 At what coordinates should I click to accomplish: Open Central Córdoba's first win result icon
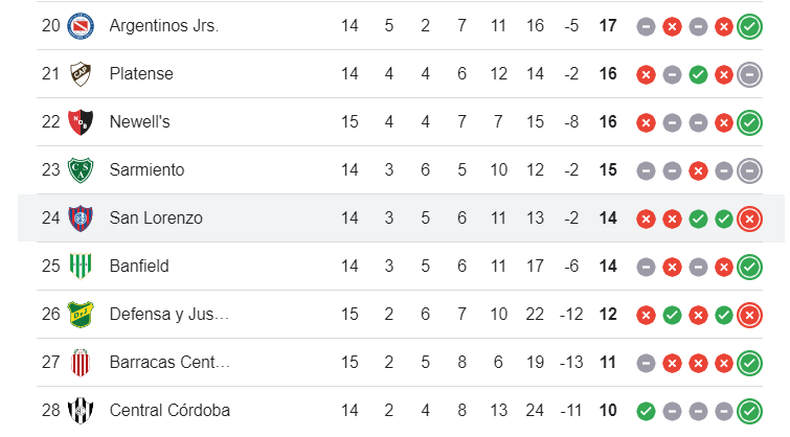pos(646,411)
